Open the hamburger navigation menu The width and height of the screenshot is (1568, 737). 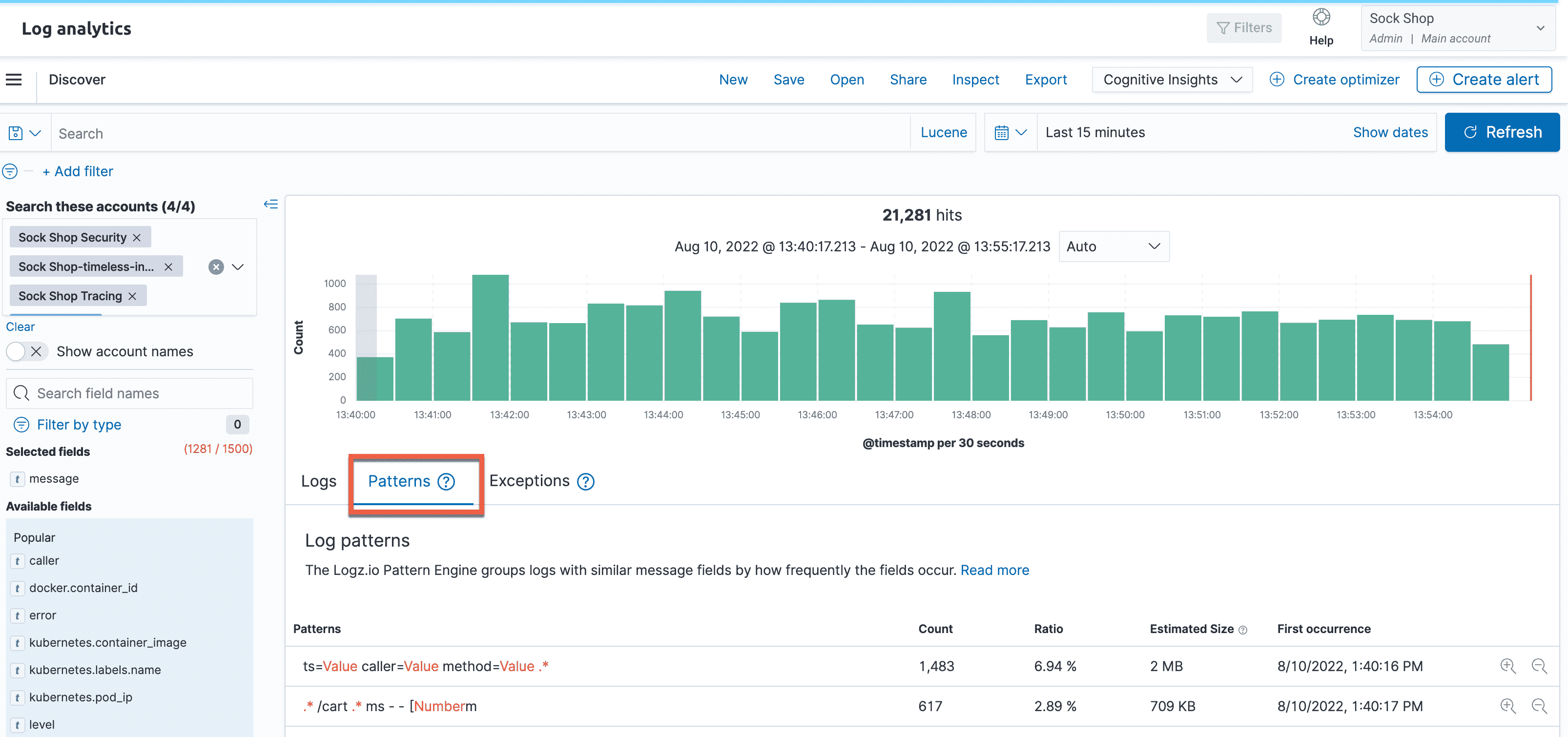pos(13,80)
